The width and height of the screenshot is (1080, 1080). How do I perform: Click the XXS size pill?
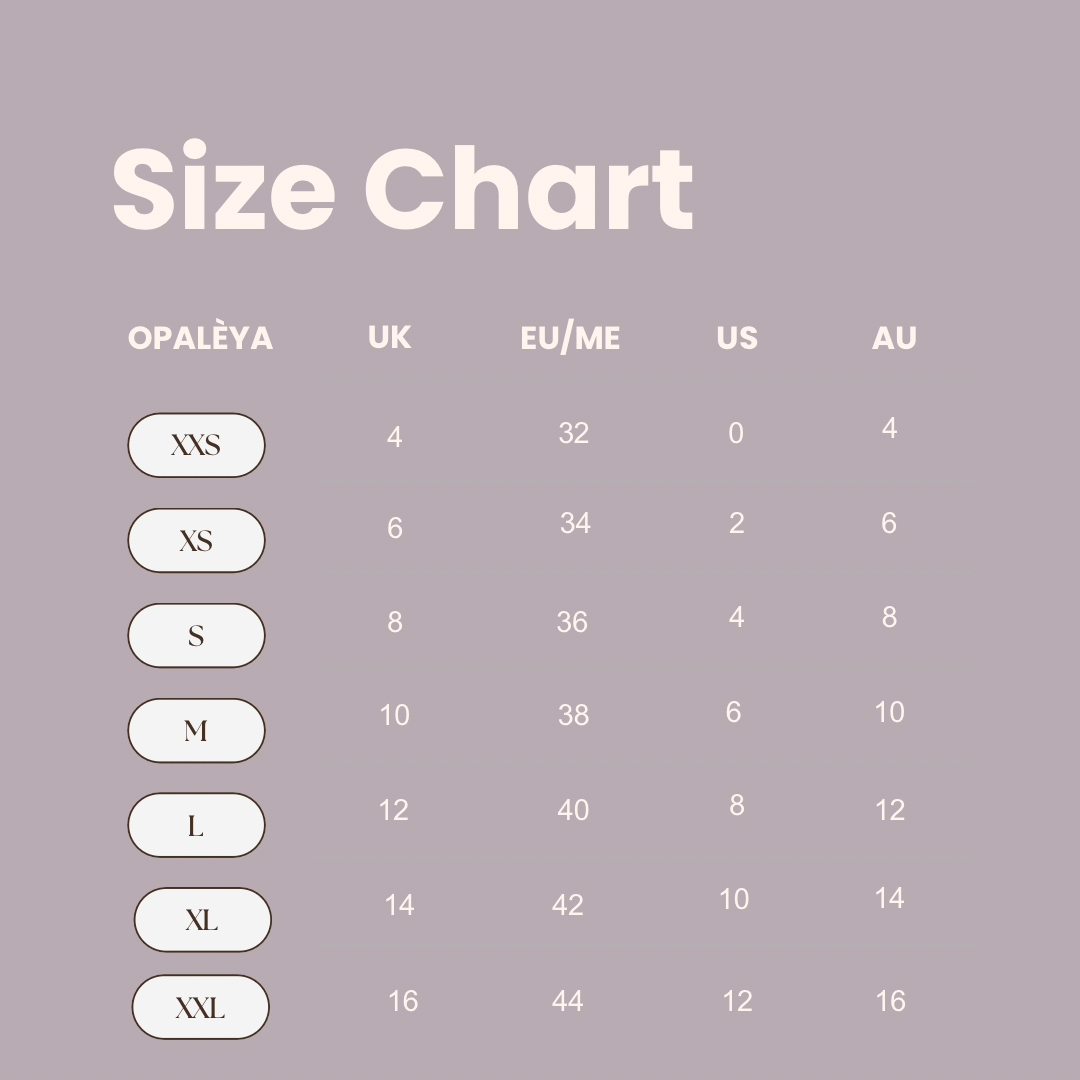(x=196, y=445)
